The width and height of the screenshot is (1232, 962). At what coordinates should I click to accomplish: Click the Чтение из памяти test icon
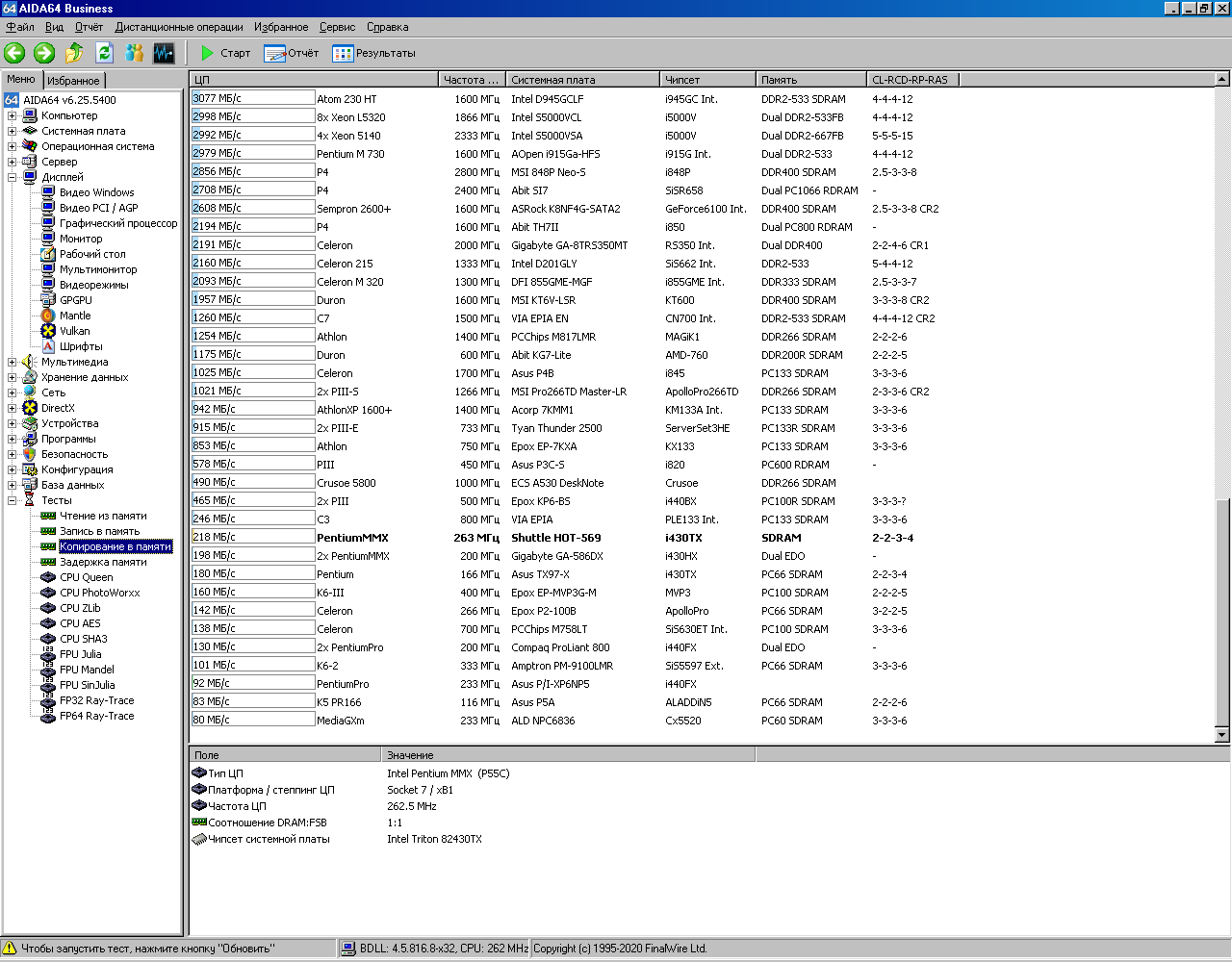48,516
